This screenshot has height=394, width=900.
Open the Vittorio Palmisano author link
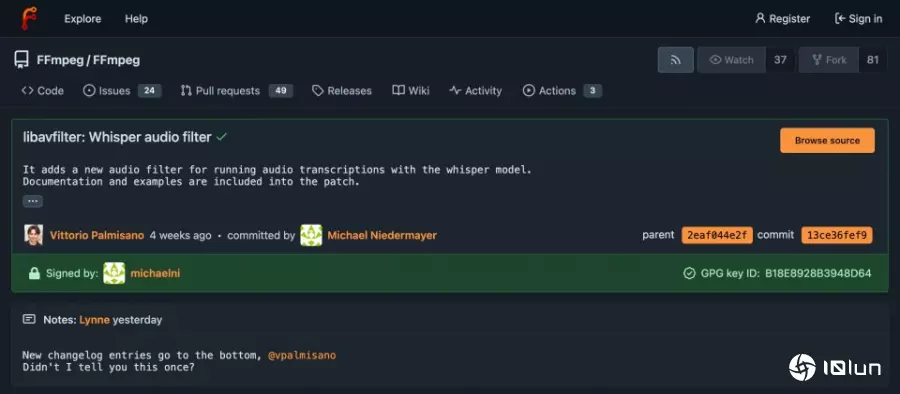(x=97, y=235)
